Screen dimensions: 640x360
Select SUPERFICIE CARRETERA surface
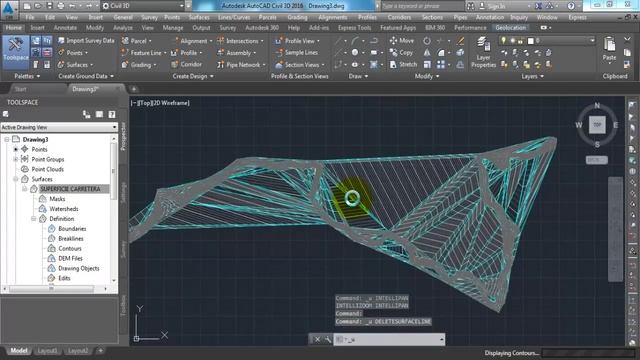pos(70,189)
